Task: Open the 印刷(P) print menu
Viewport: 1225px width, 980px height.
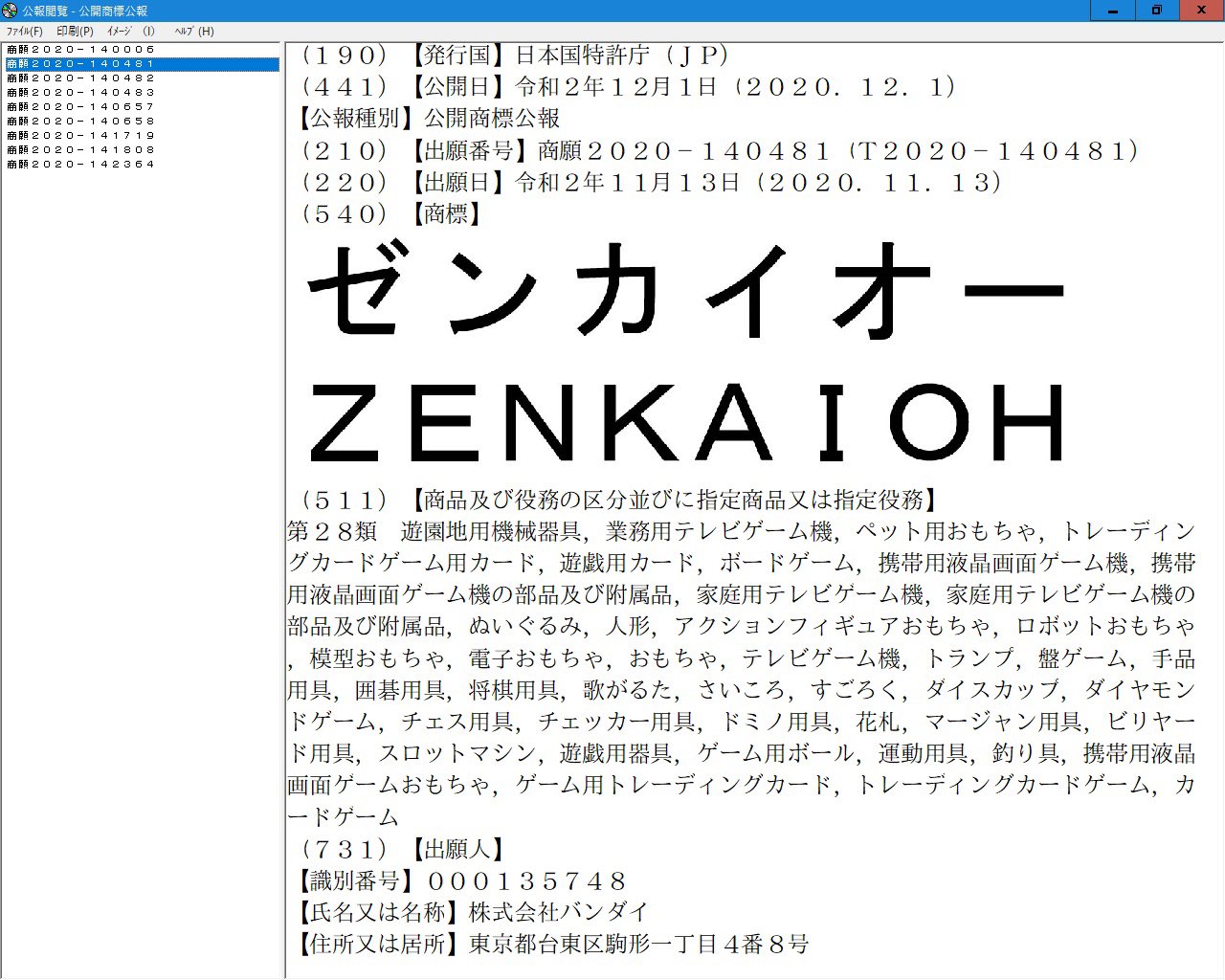Action: 75,32
